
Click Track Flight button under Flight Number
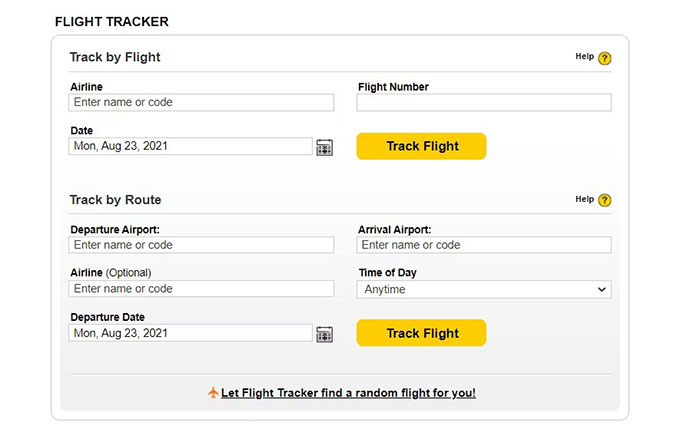coord(421,146)
